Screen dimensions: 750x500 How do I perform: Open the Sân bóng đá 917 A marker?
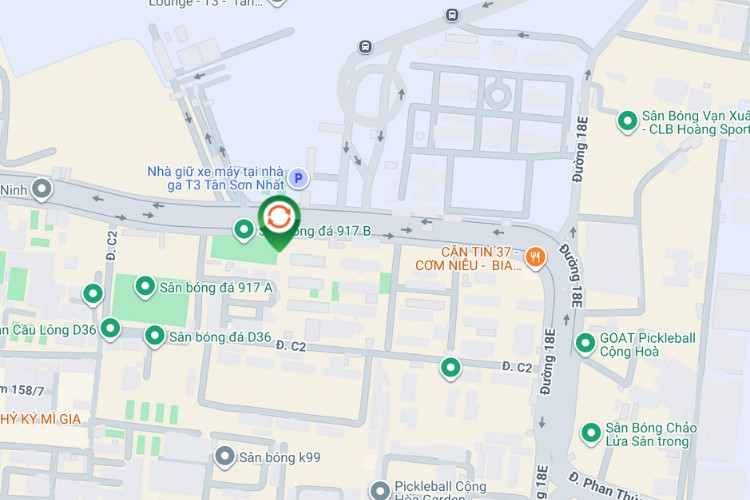(x=145, y=287)
